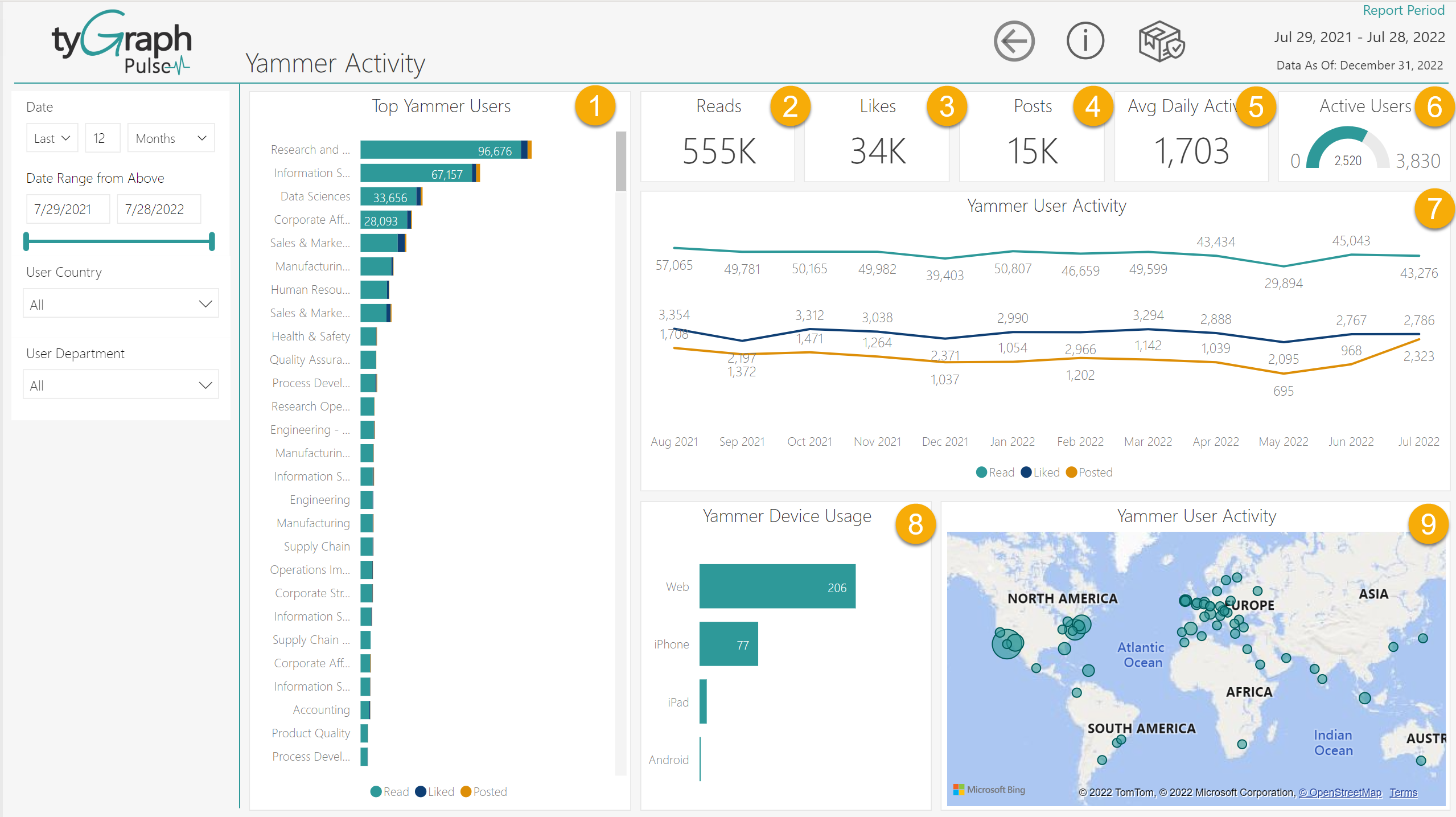Click numbered badge 9 on the map
Viewport: 1456px width, 817px height.
1428,524
